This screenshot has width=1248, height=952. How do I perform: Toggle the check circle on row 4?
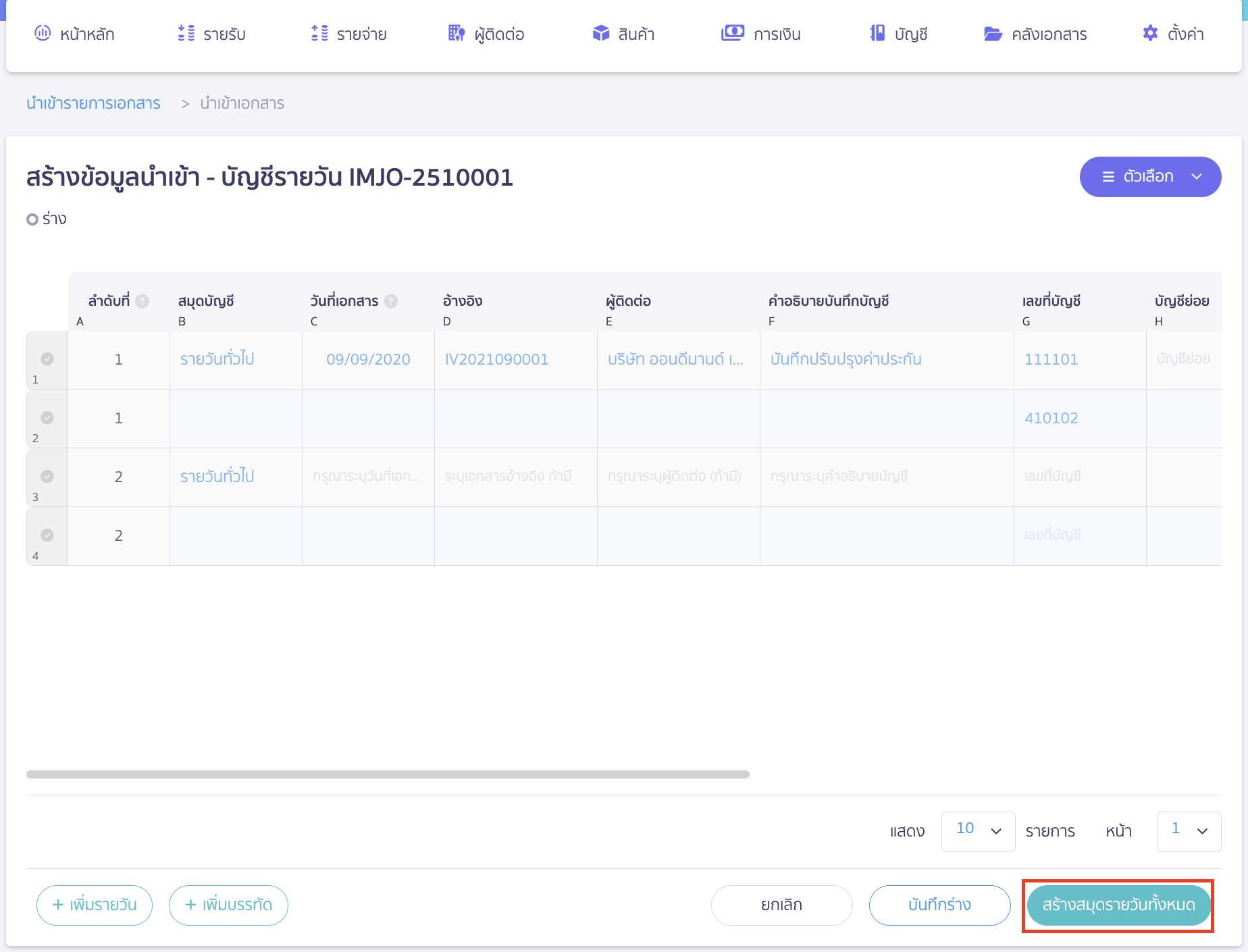(47, 535)
